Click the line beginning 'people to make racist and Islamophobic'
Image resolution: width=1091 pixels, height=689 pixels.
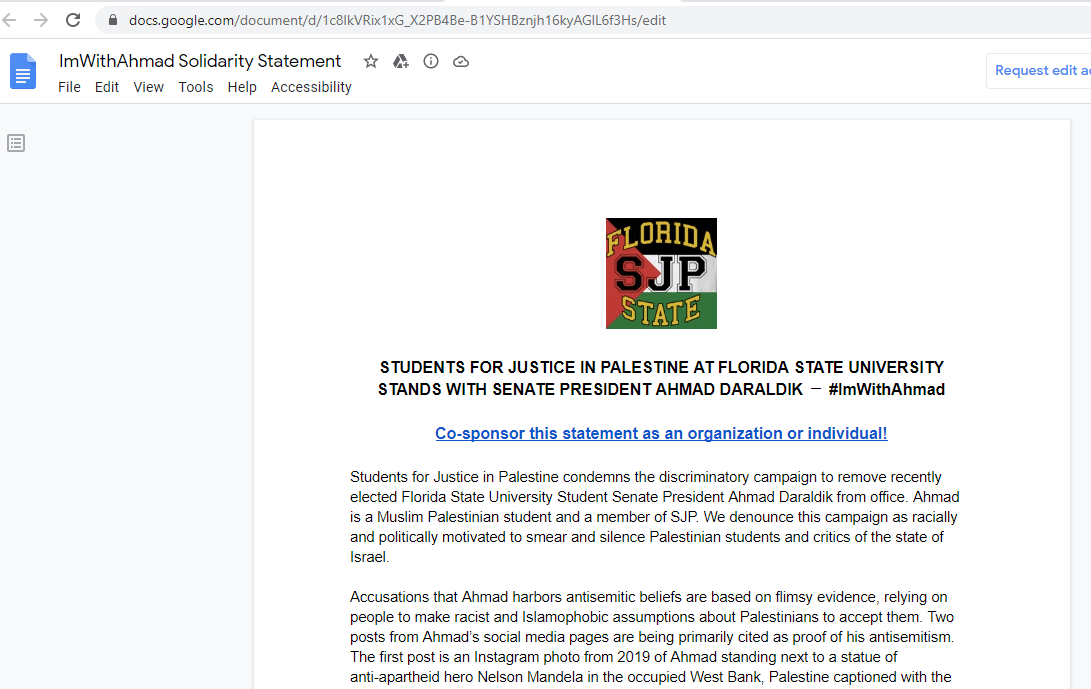pyautogui.click(x=652, y=617)
